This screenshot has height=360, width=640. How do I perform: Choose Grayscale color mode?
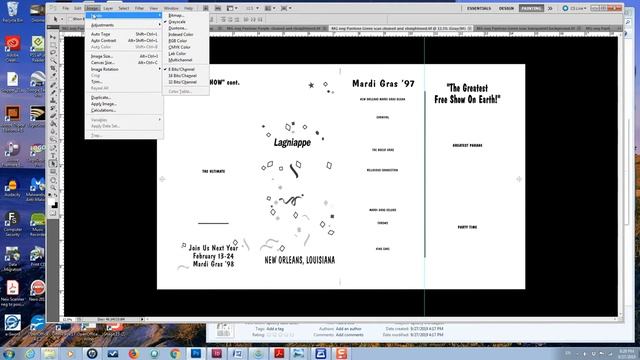coord(177,22)
